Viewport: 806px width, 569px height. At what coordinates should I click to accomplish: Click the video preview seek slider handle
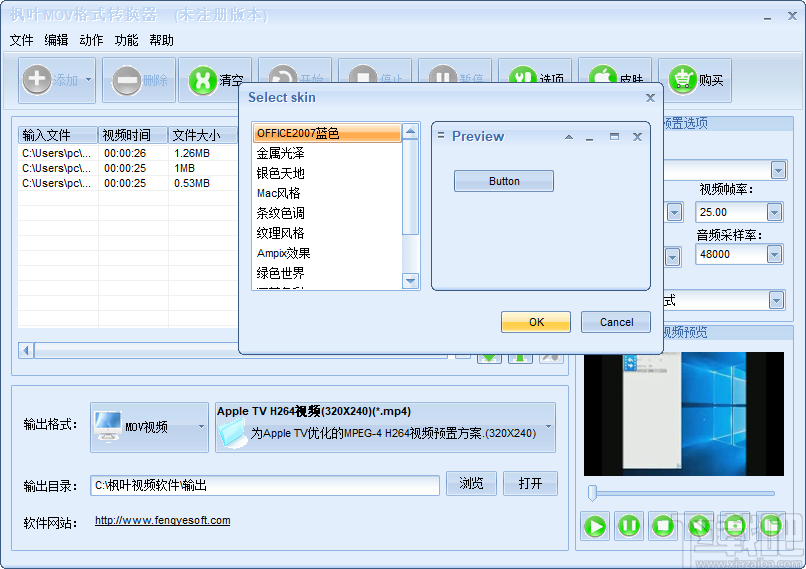click(x=592, y=492)
